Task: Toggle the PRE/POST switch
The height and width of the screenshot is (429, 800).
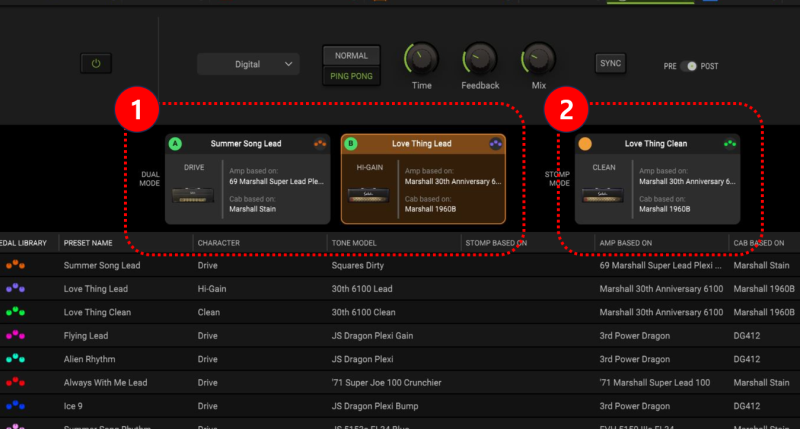Action: click(689, 66)
